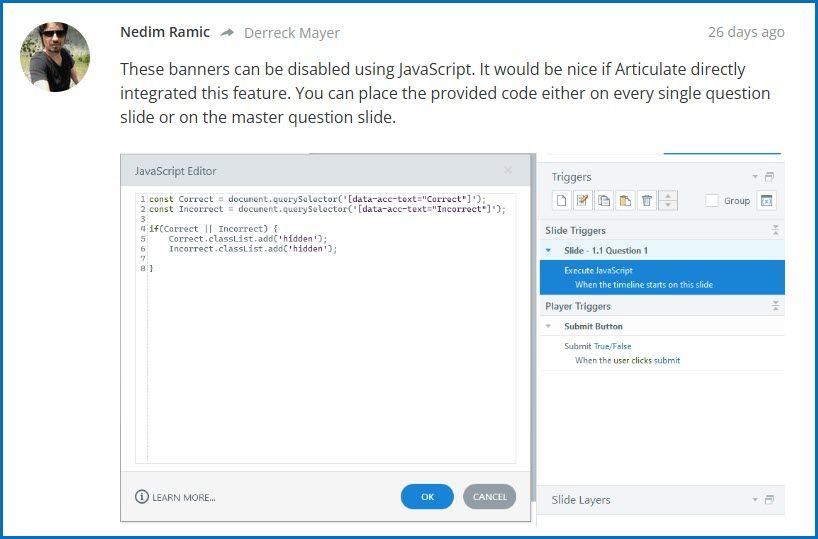This screenshot has height=539, width=818.
Task: Delete the selected trigger with trash icon
Action: (647, 201)
